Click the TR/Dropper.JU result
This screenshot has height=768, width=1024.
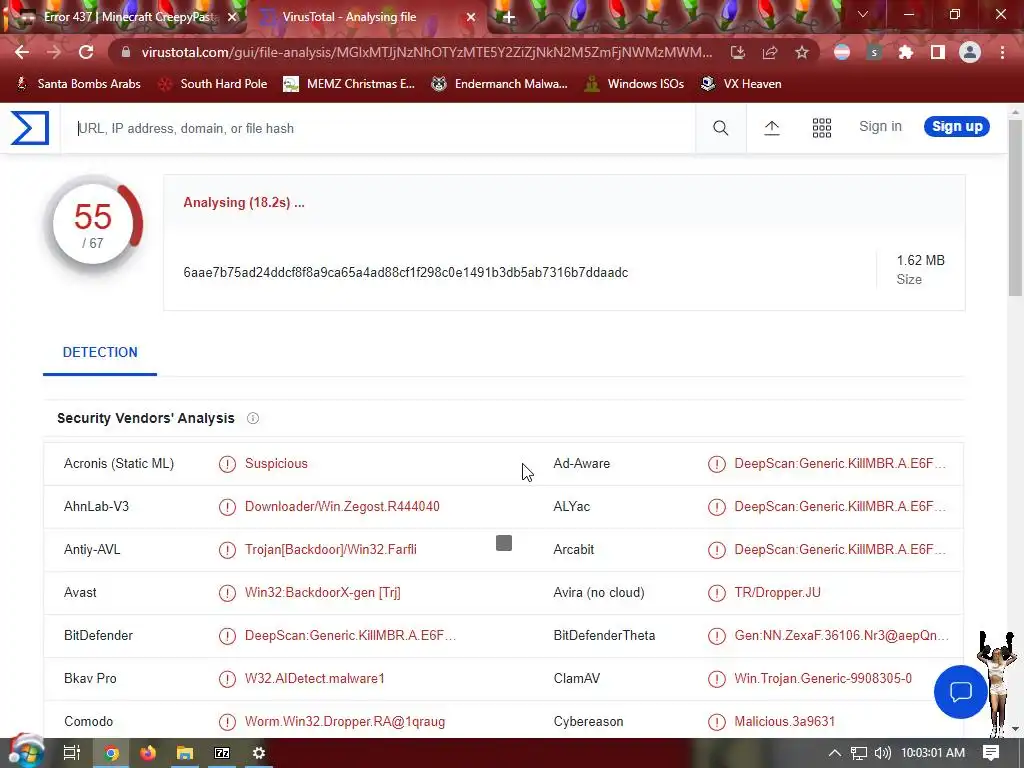(x=777, y=593)
